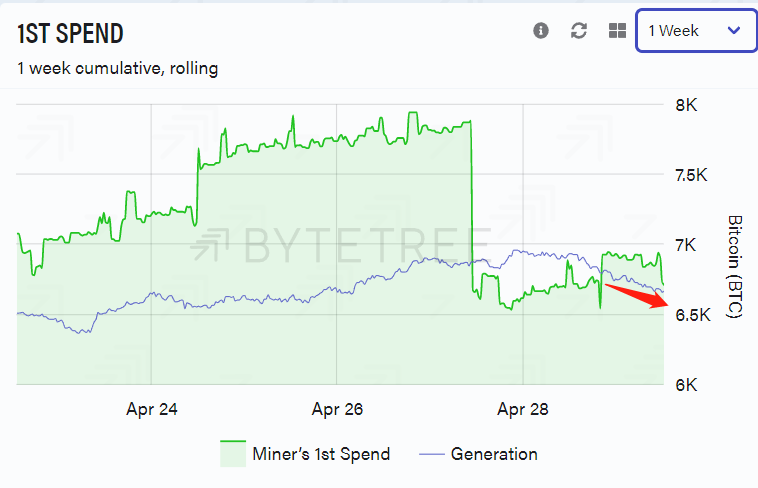The image size is (758, 488).
Task: Click the chevron arrow in the 1 Week selector
Action: pos(734,30)
